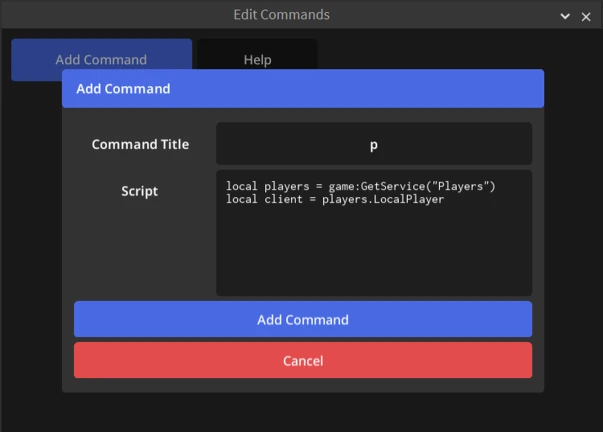Select the Add Command tab behind the dialog
603x432 pixels.
101,60
